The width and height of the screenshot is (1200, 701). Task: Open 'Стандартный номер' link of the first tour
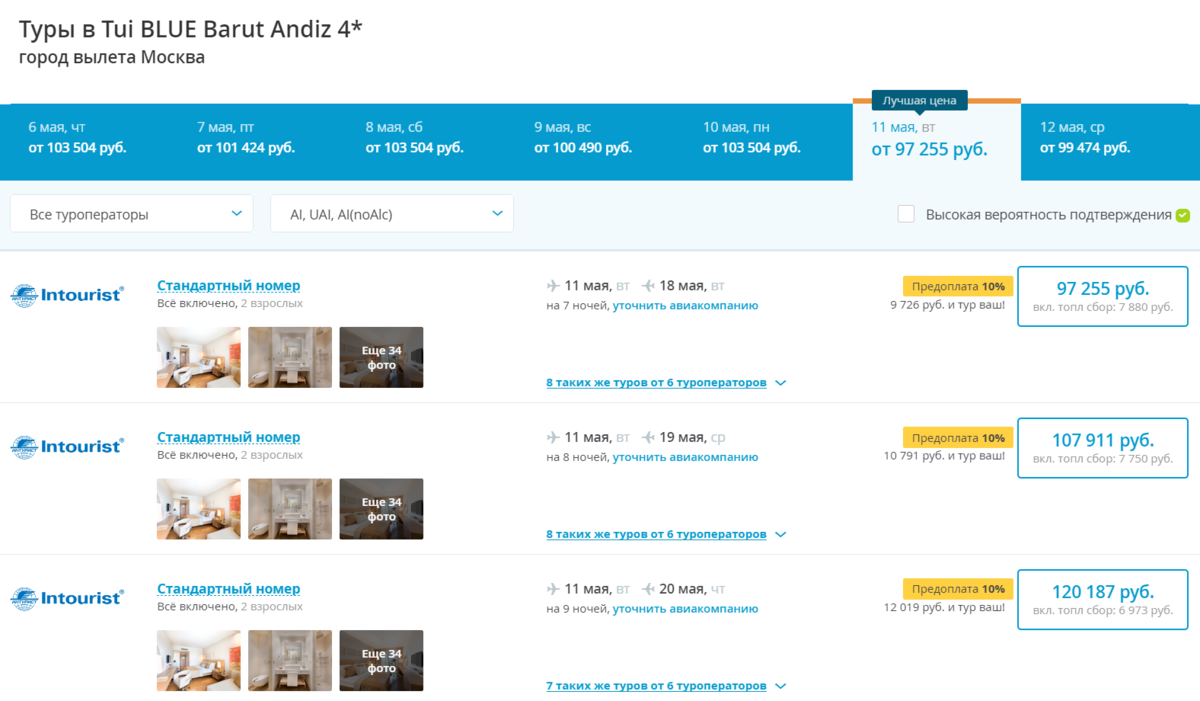228,284
